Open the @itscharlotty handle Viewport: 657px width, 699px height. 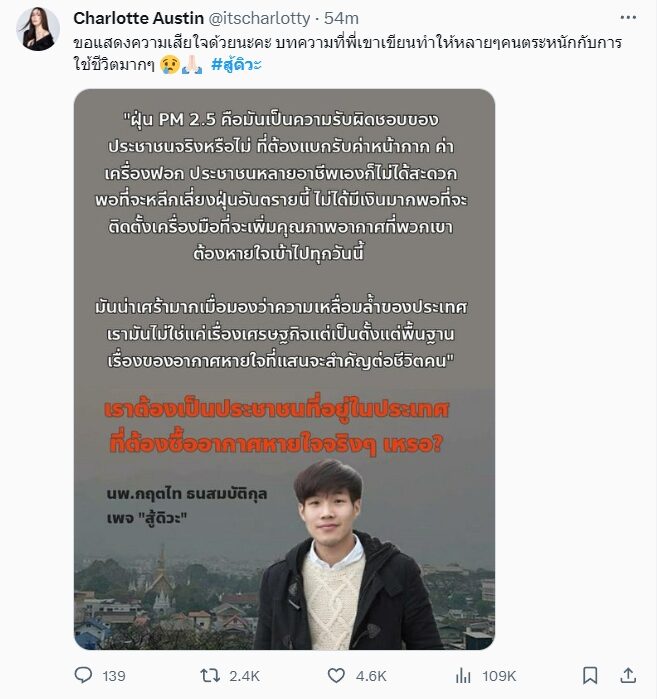[x=259, y=18]
